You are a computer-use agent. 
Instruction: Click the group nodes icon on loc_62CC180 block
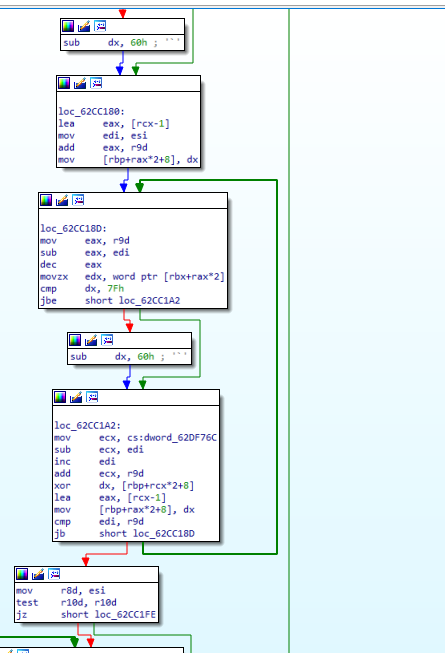tap(96, 83)
